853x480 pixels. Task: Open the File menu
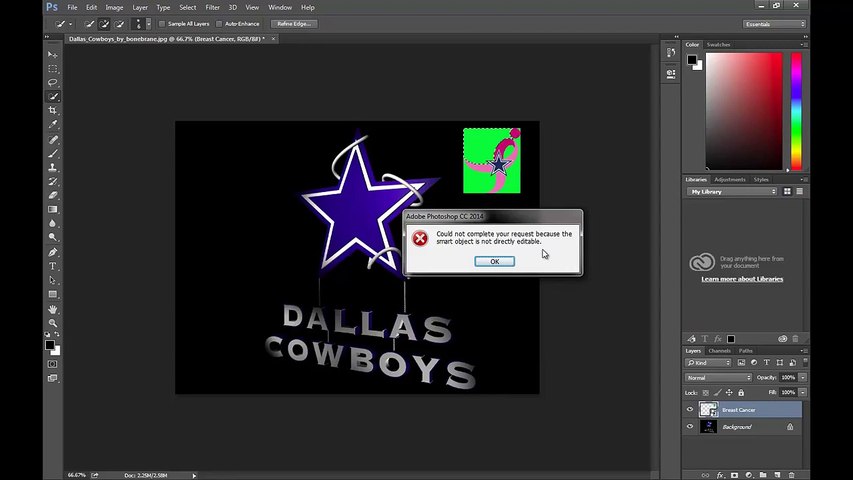[x=72, y=8]
